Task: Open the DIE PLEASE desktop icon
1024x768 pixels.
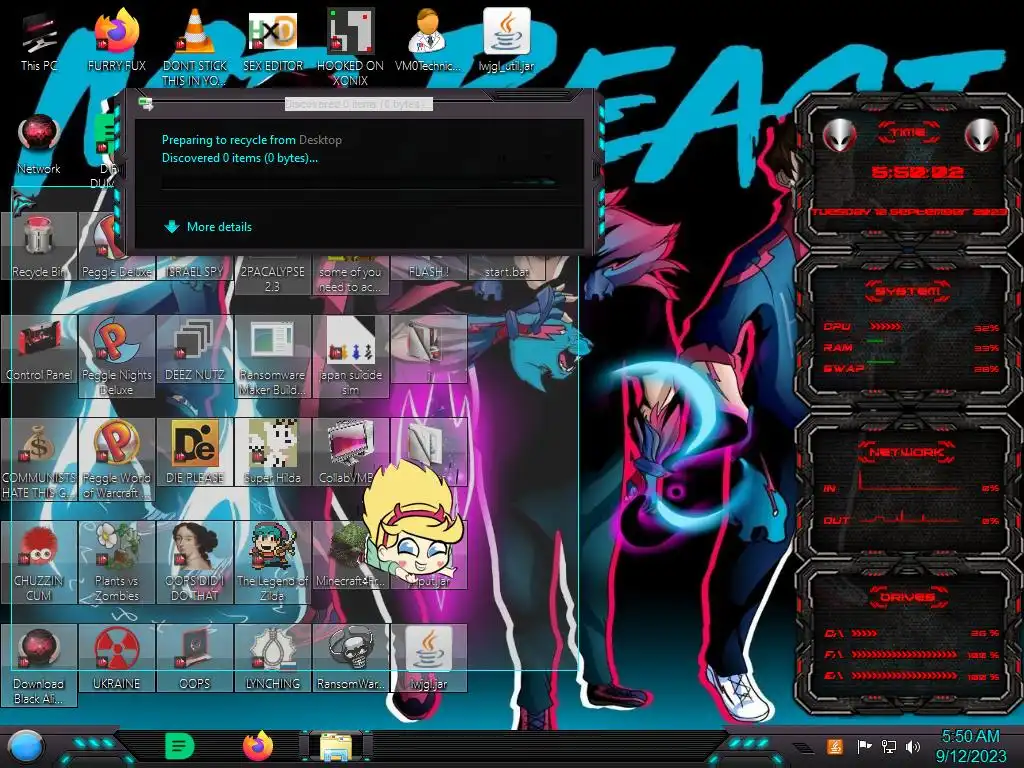Action: [195, 452]
